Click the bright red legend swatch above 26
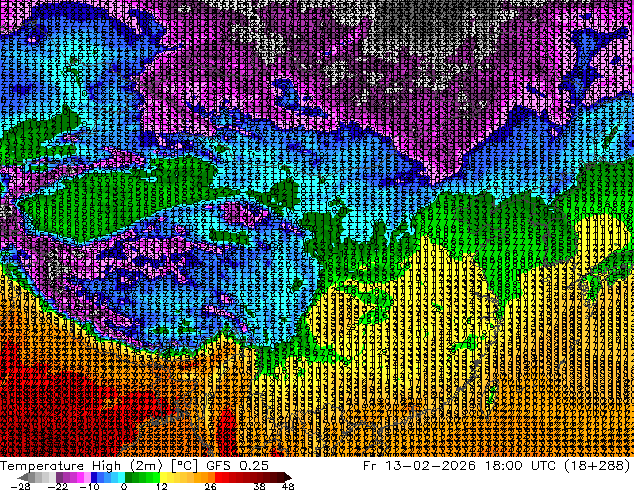Viewport: 634px width, 490px height. point(218,477)
